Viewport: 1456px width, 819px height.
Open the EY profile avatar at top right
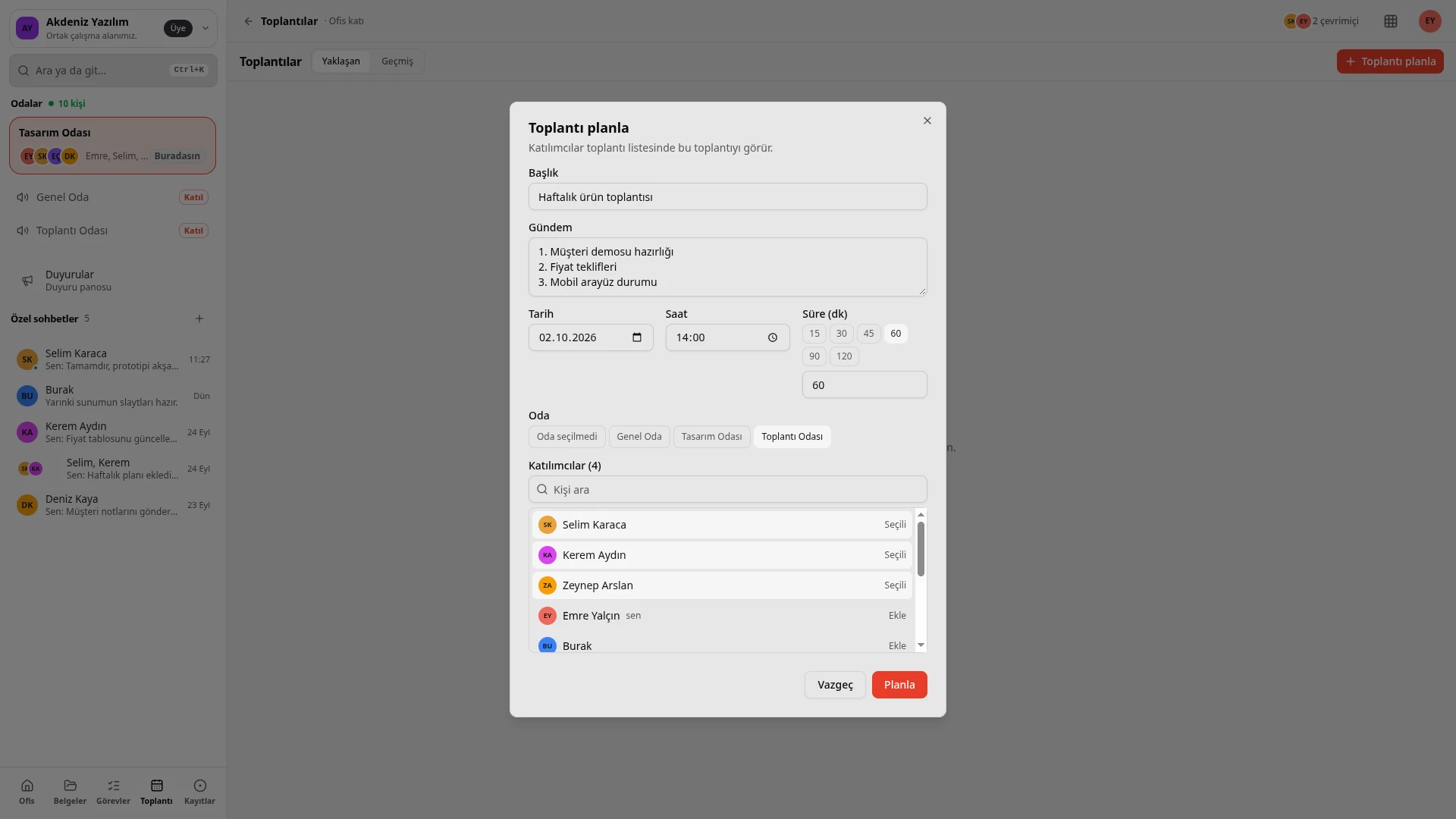1429,21
